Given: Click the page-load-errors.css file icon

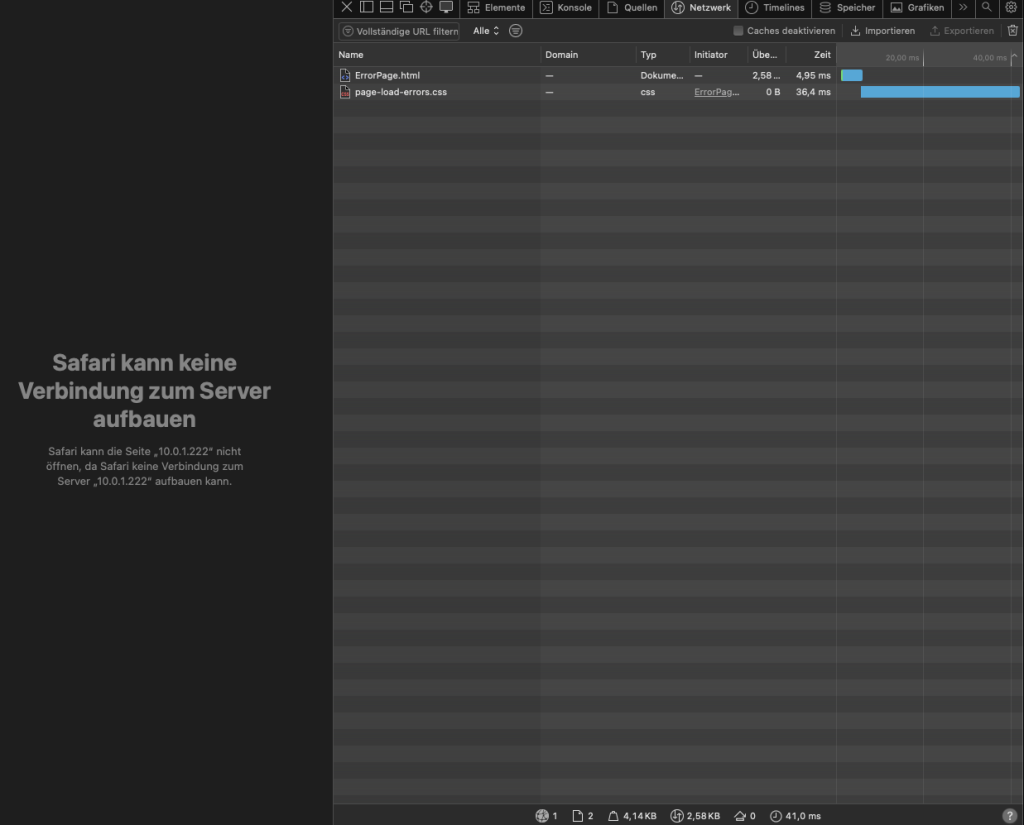Looking at the screenshot, I should click(345, 92).
